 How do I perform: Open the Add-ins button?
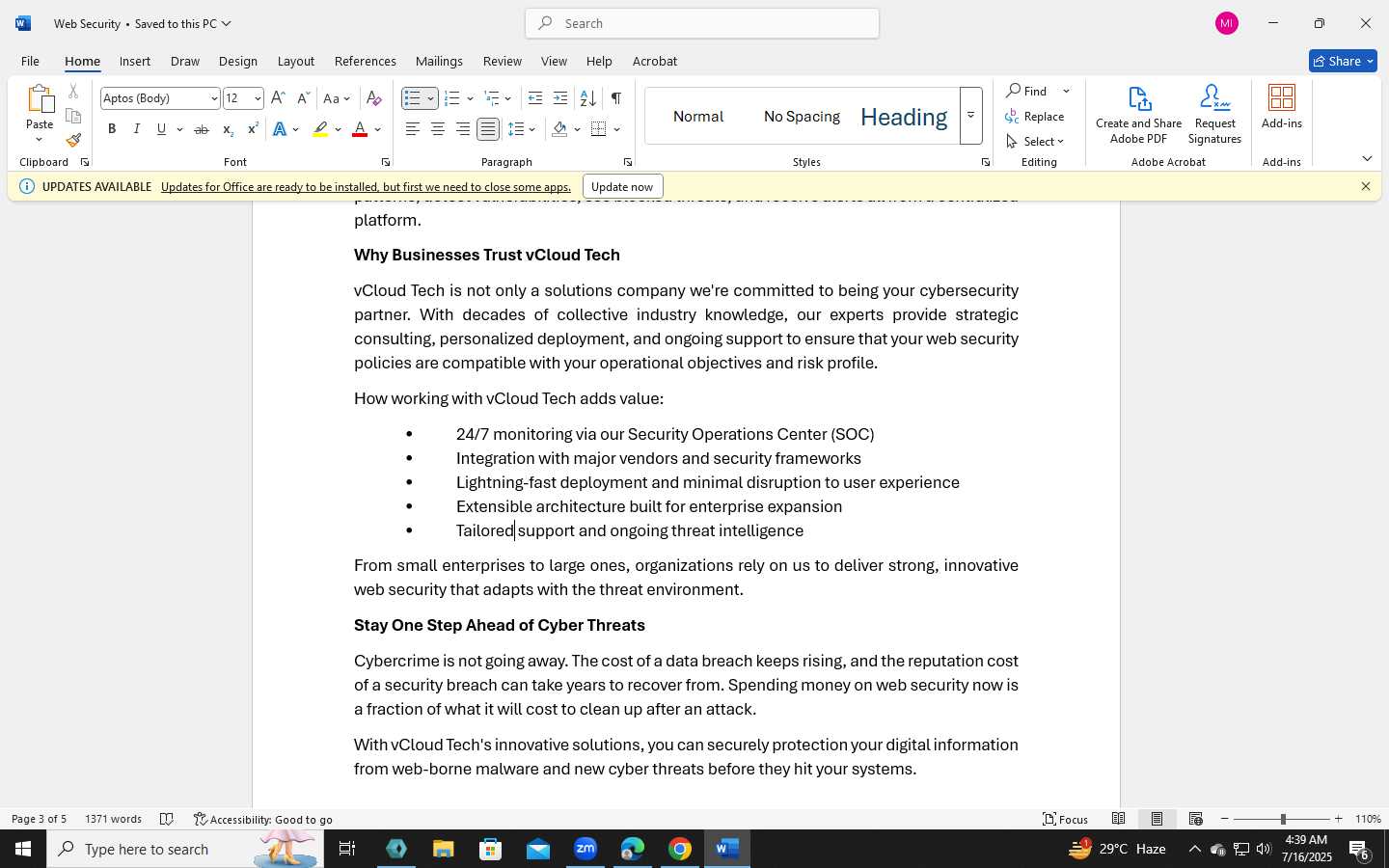pyautogui.click(x=1282, y=107)
